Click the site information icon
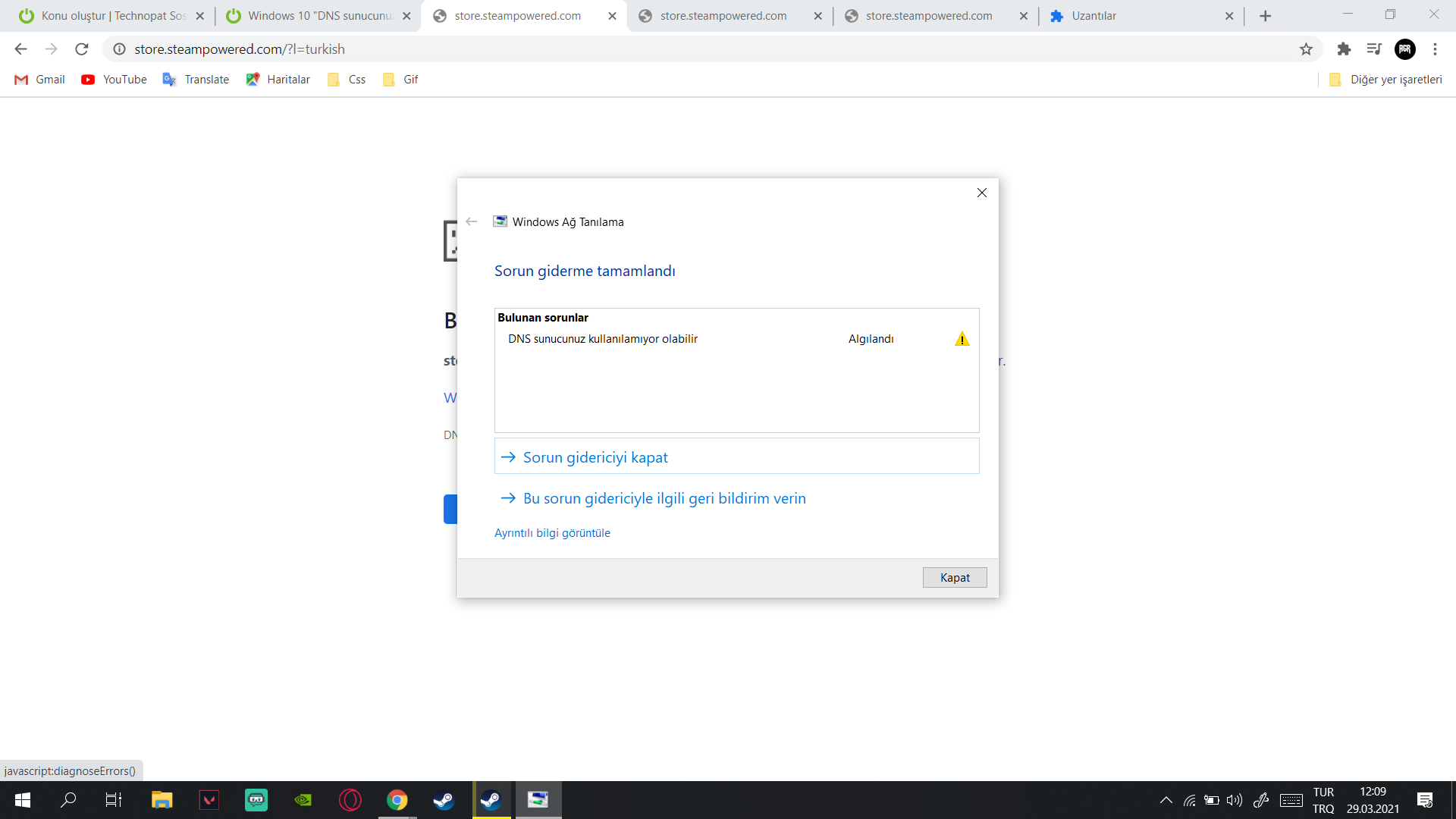1456x819 pixels. tap(119, 49)
